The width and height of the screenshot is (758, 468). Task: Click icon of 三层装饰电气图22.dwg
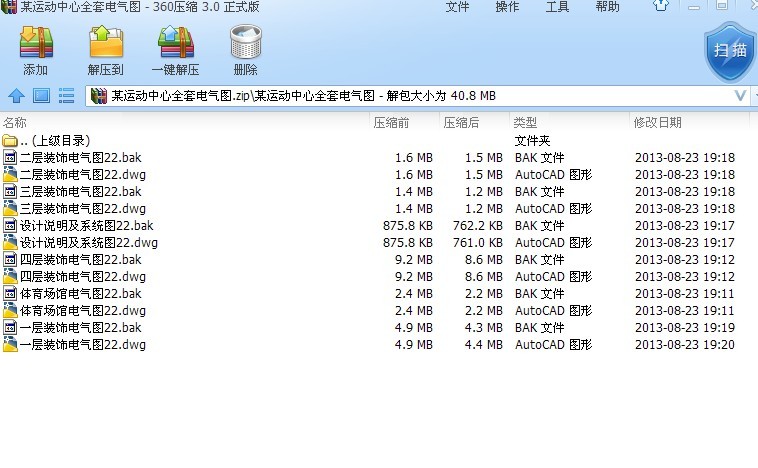pyautogui.click(x=10, y=209)
